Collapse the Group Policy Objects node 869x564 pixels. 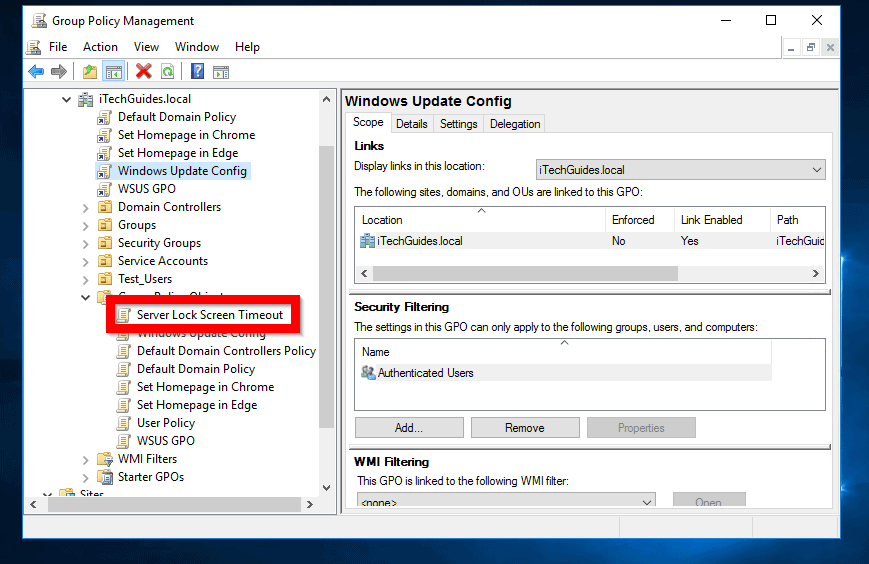tap(85, 298)
